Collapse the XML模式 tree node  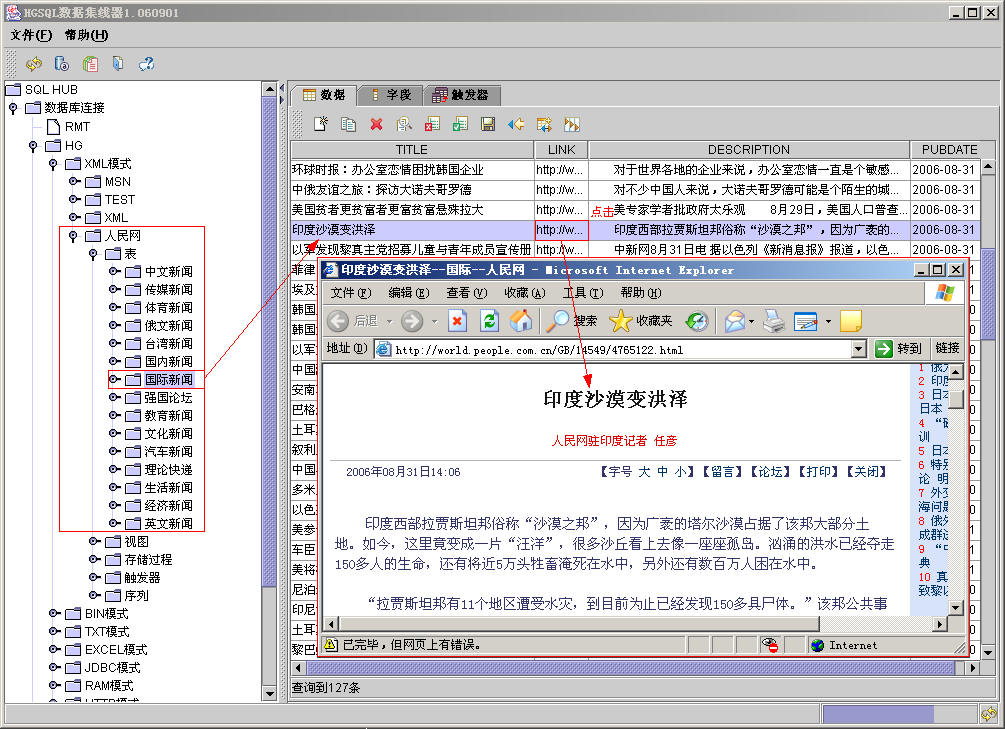(53, 164)
